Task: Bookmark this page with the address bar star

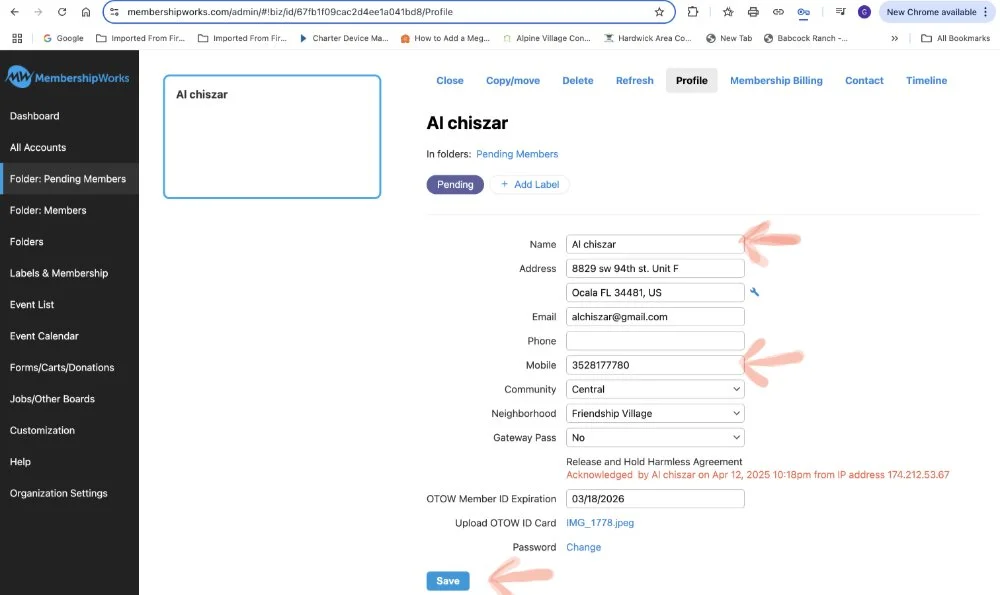Action: tap(659, 11)
